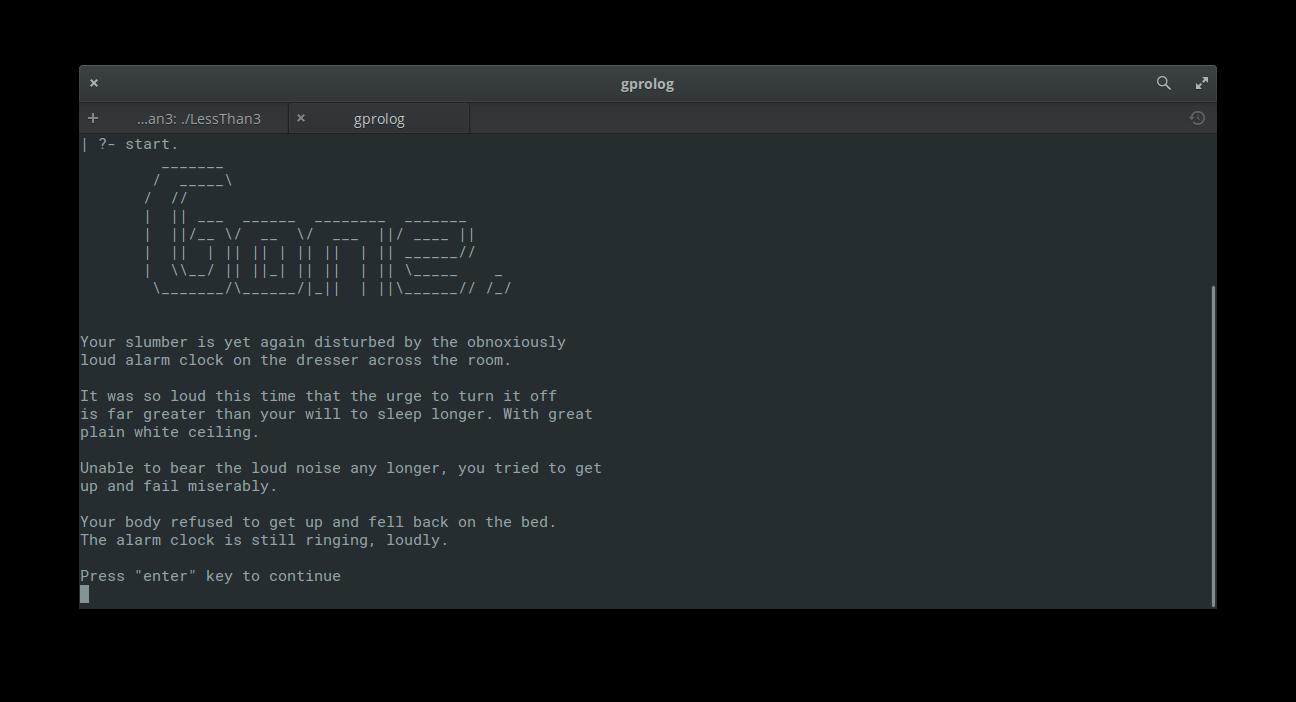This screenshot has width=1296, height=702.
Task: Click the 'Press "enter" key to continue' line
Action: (210, 576)
